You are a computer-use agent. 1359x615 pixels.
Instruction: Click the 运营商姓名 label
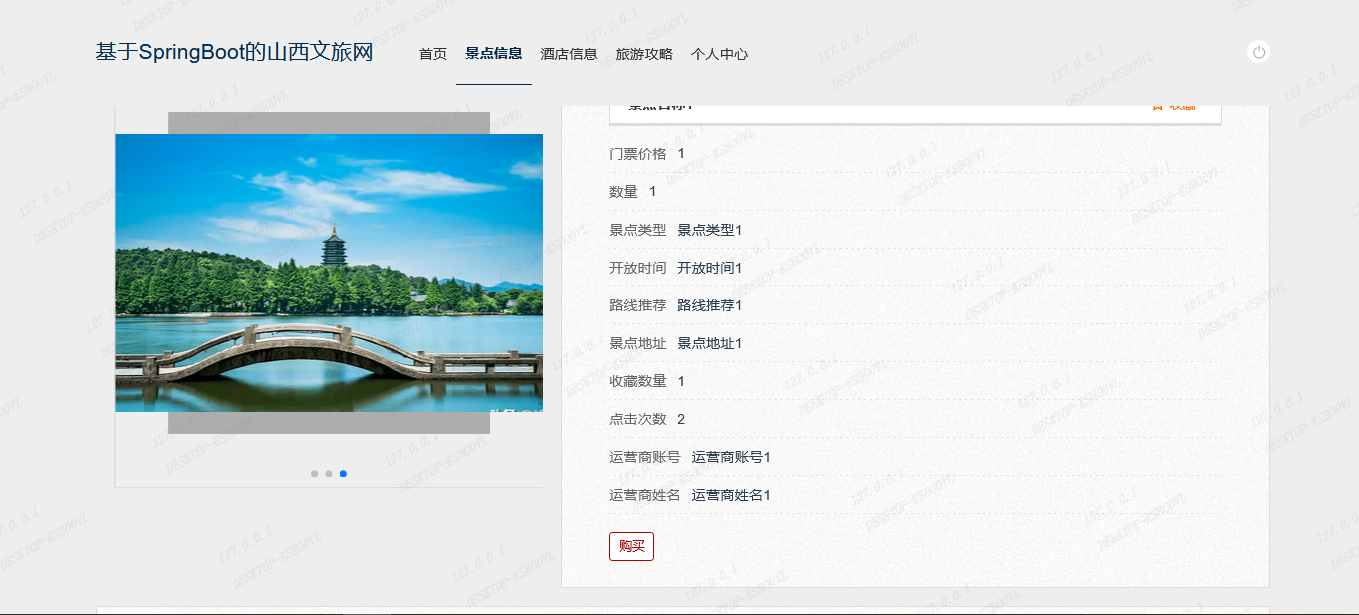coord(645,495)
